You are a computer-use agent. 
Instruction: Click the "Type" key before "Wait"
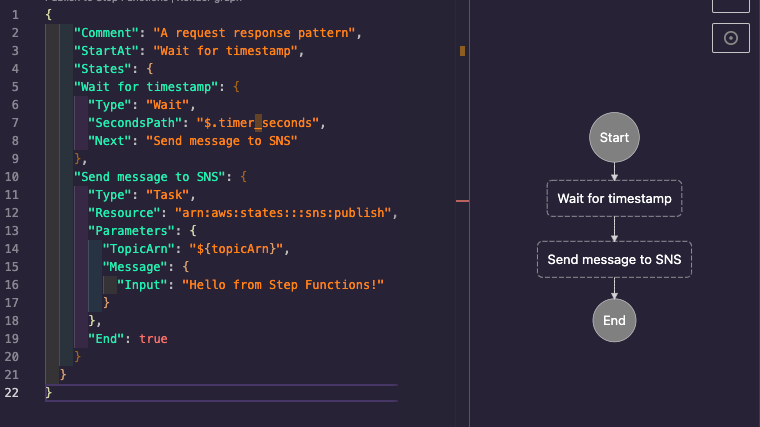pos(110,105)
